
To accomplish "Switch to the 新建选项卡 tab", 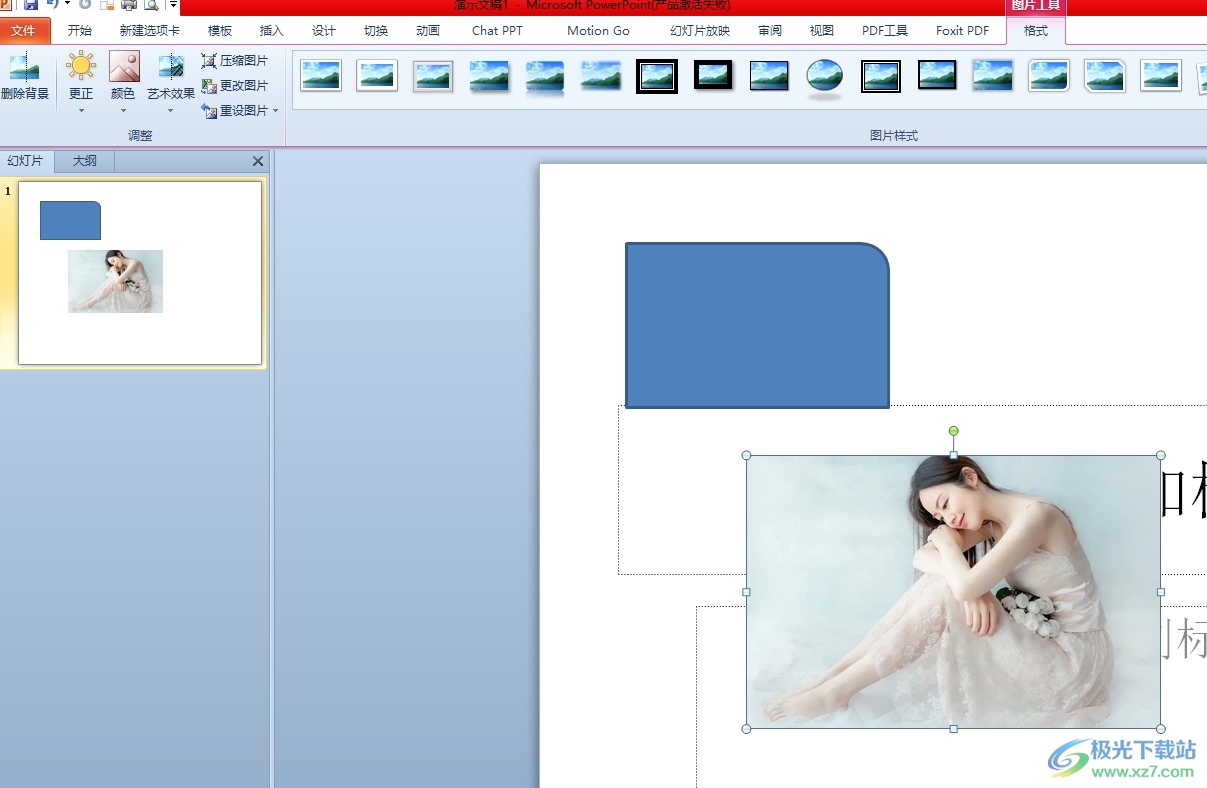I will pyautogui.click(x=150, y=31).
